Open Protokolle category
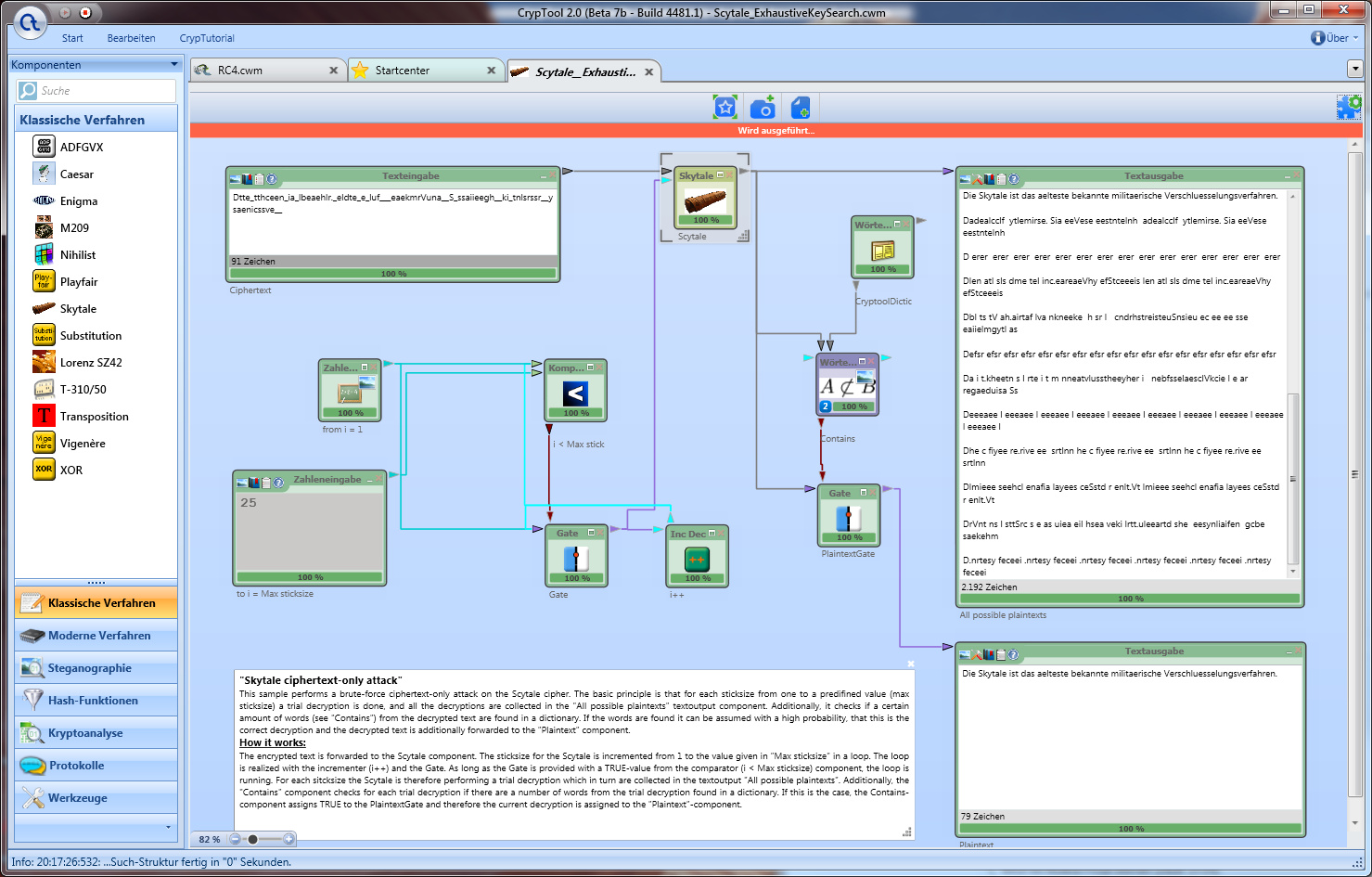The height and width of the screenshot is (877, 1372). point(96,766)
